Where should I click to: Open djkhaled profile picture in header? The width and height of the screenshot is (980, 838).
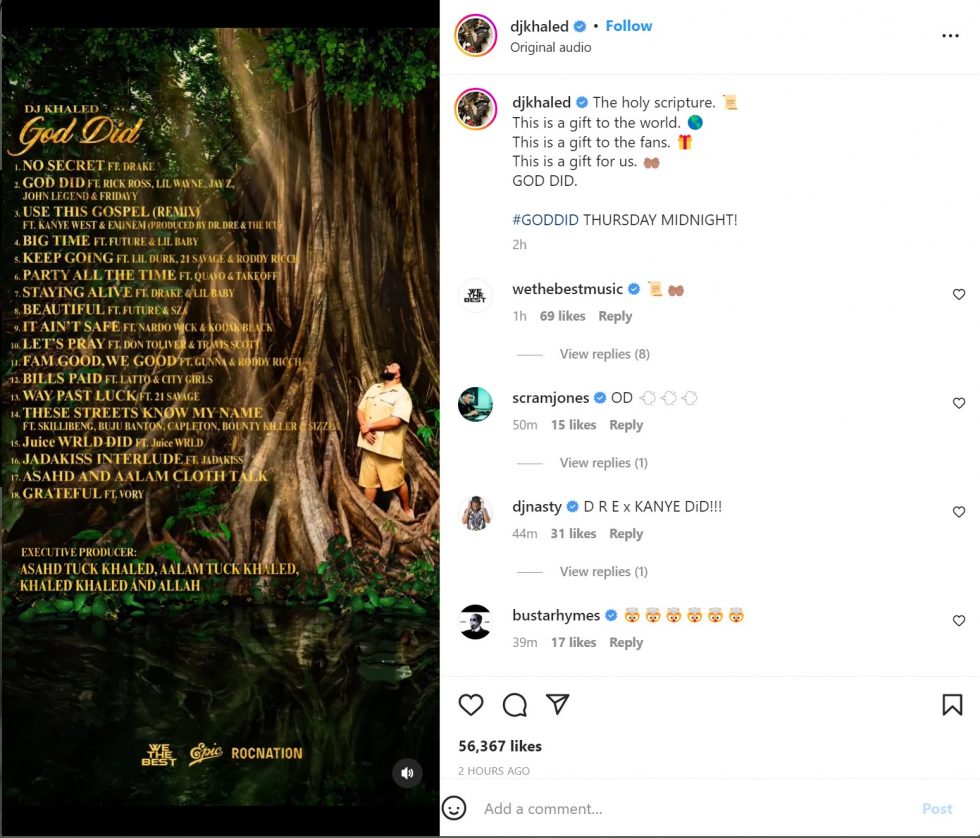click(475, 36)
